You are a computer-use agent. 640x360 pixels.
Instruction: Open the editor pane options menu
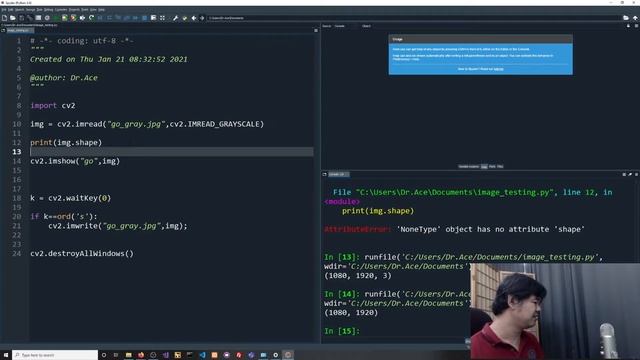pyautogui.click(x=316, y=30)
